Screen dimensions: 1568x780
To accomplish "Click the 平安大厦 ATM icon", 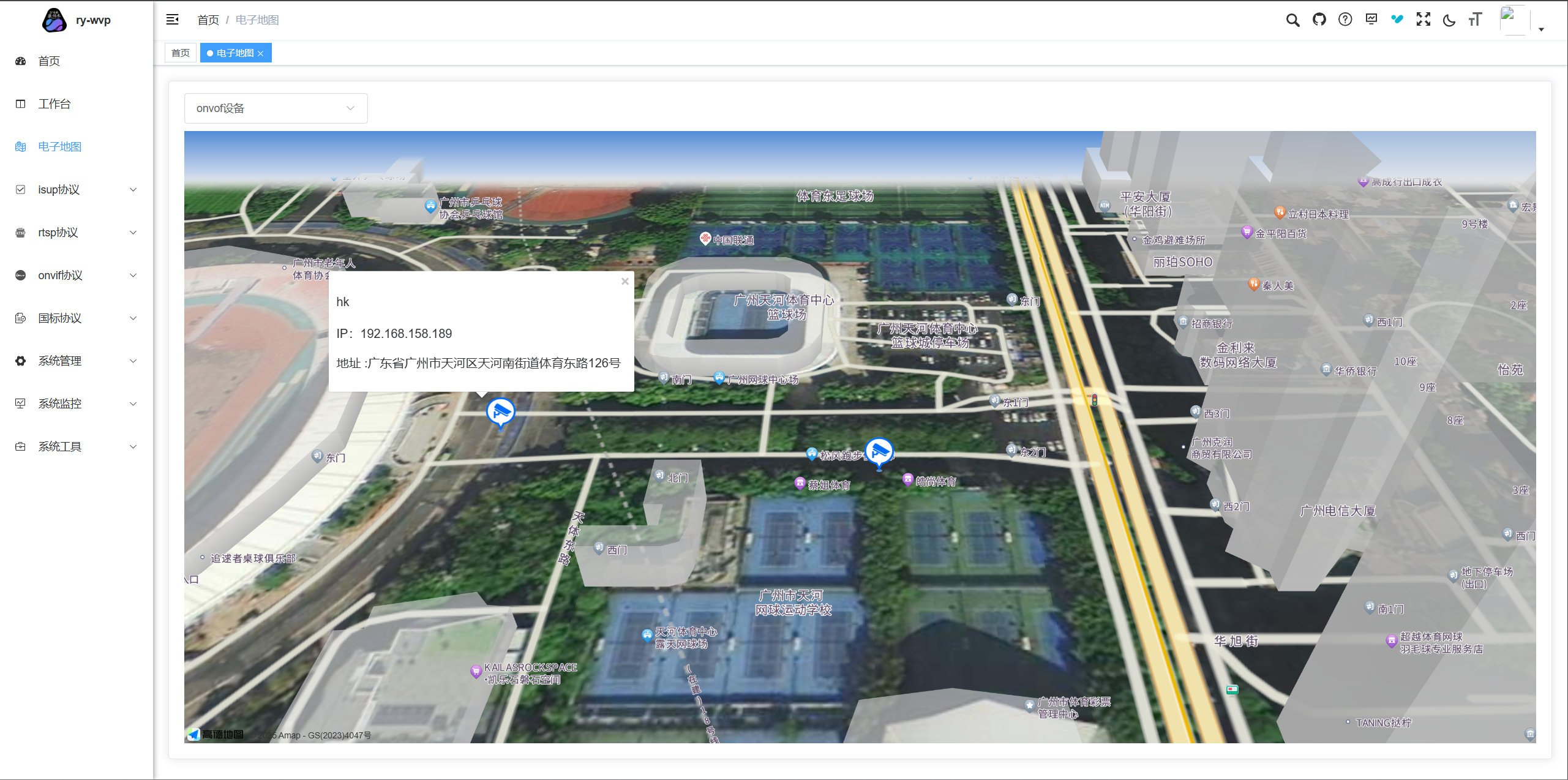I will click(1105, 206).
